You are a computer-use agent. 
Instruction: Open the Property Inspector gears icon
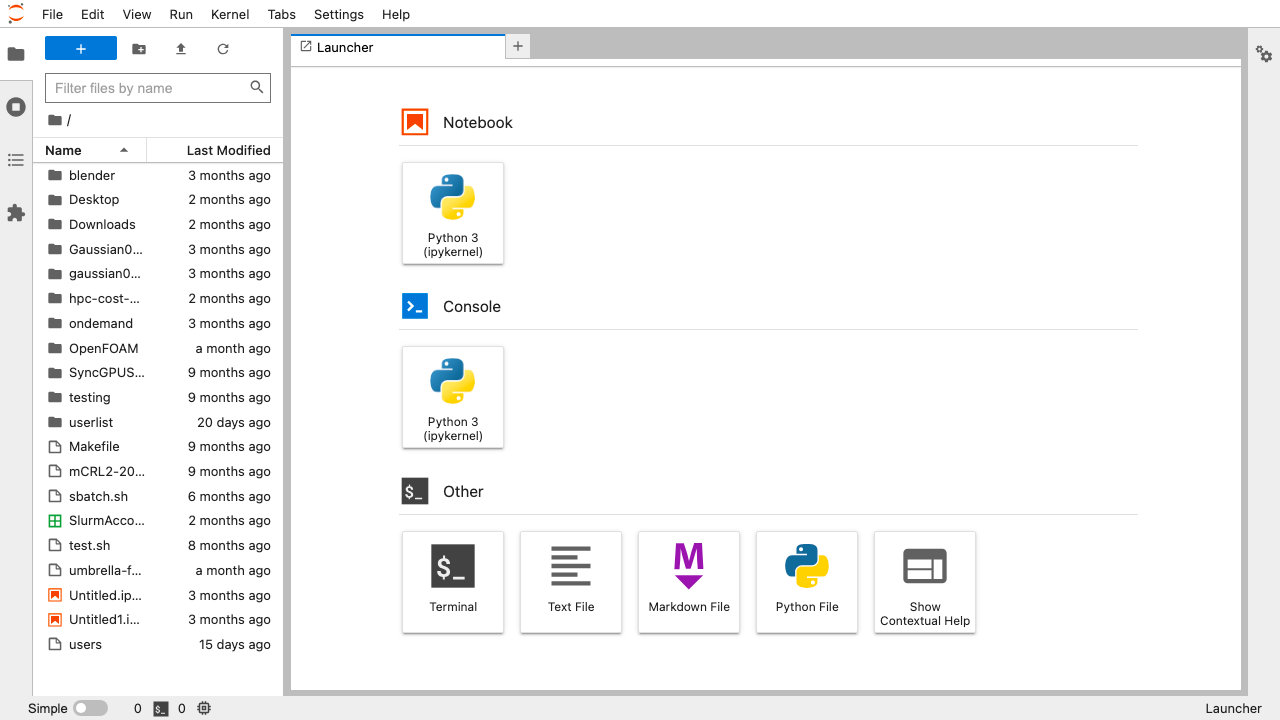(x=1264, y=54)
